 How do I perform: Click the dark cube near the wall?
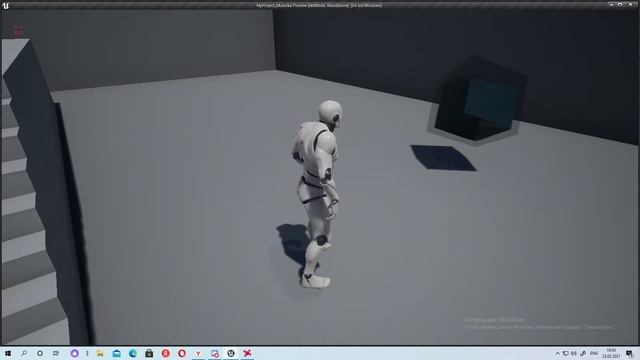point(478,99)
